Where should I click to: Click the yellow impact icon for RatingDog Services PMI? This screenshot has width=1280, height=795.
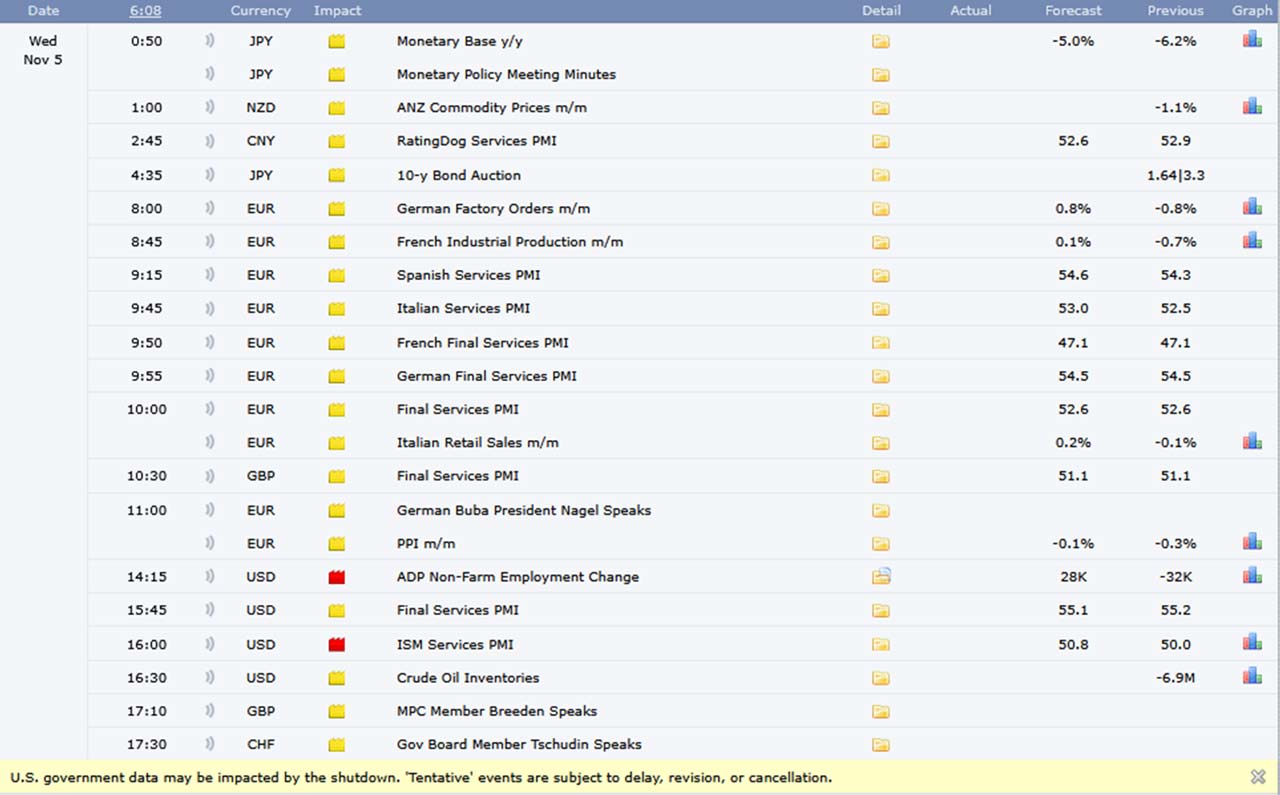point(336,141)
